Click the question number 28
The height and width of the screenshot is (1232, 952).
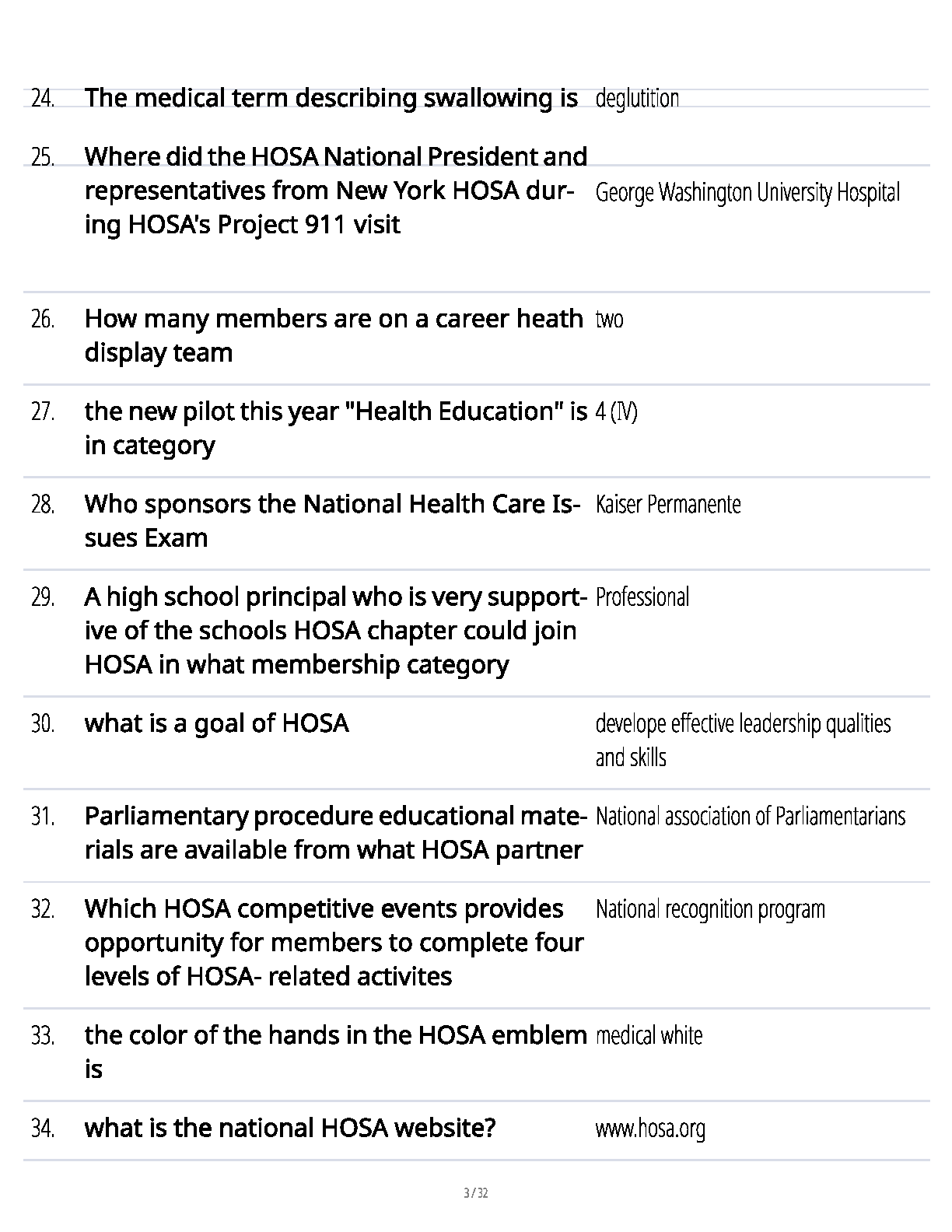click(43, 505)
